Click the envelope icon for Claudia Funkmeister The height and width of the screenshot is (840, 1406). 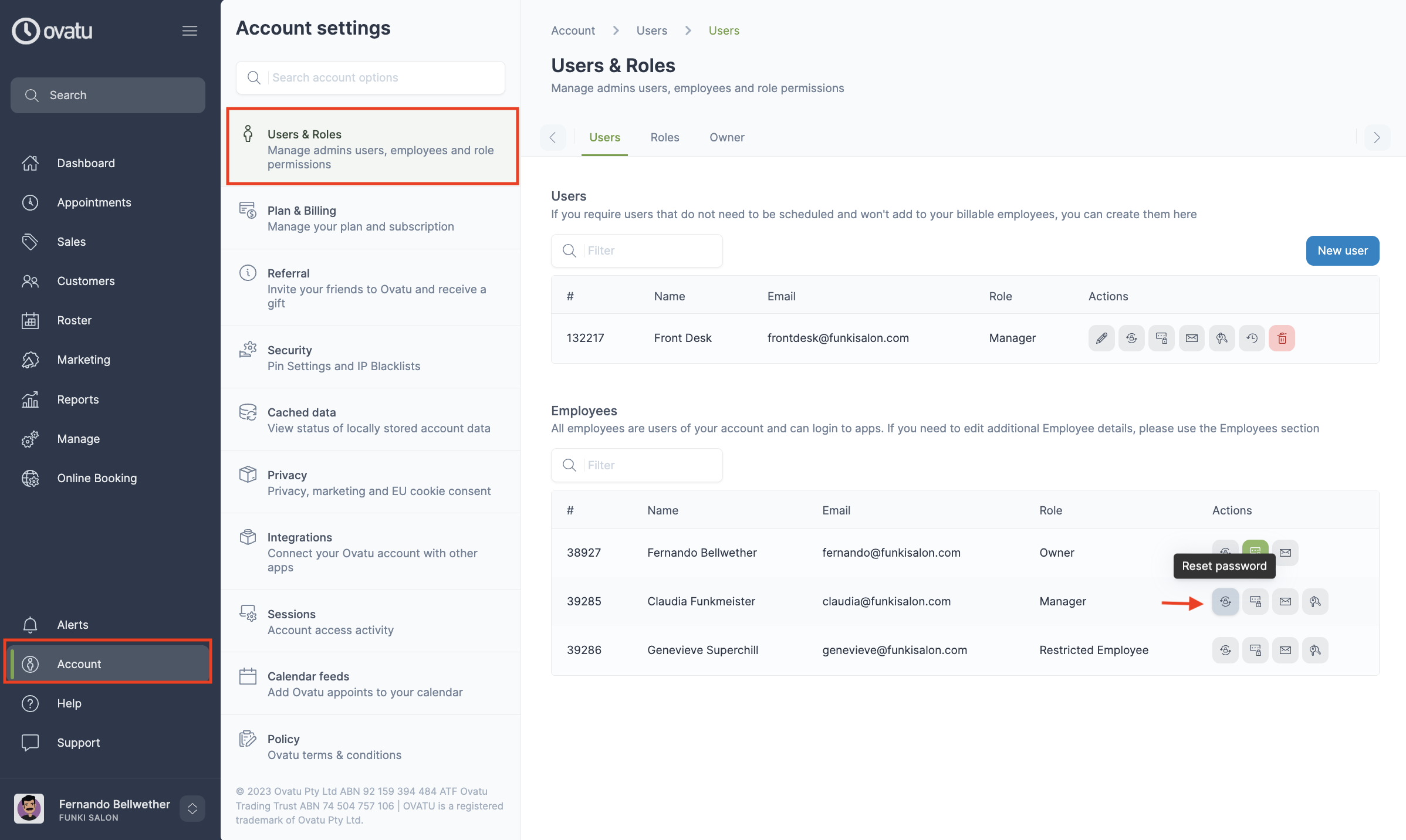[1285, 601]
